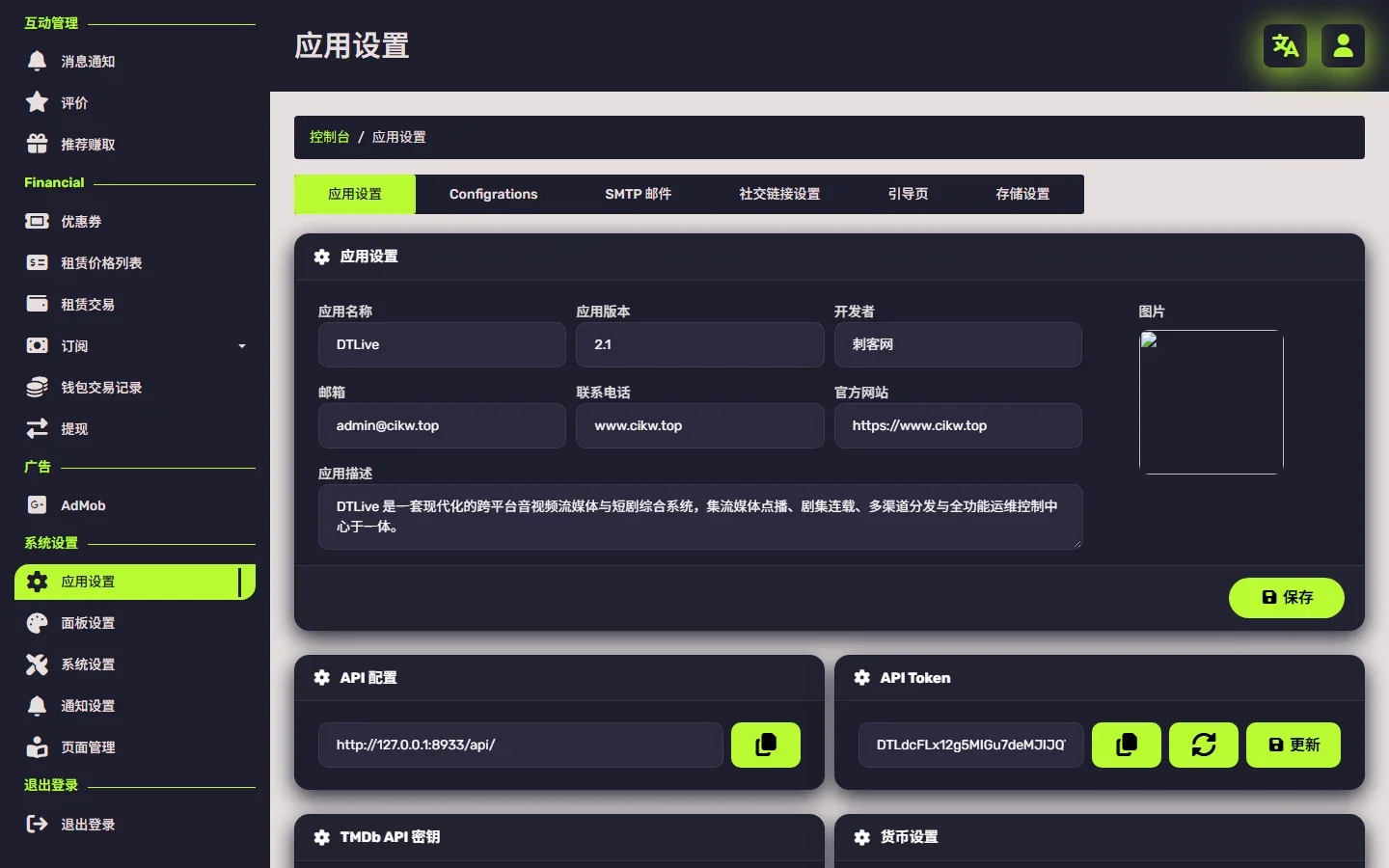The height and width of the screenshot is (868, 1389).
Task: Expand the 订阅 submenu arrow
Action: click(242, 346)
